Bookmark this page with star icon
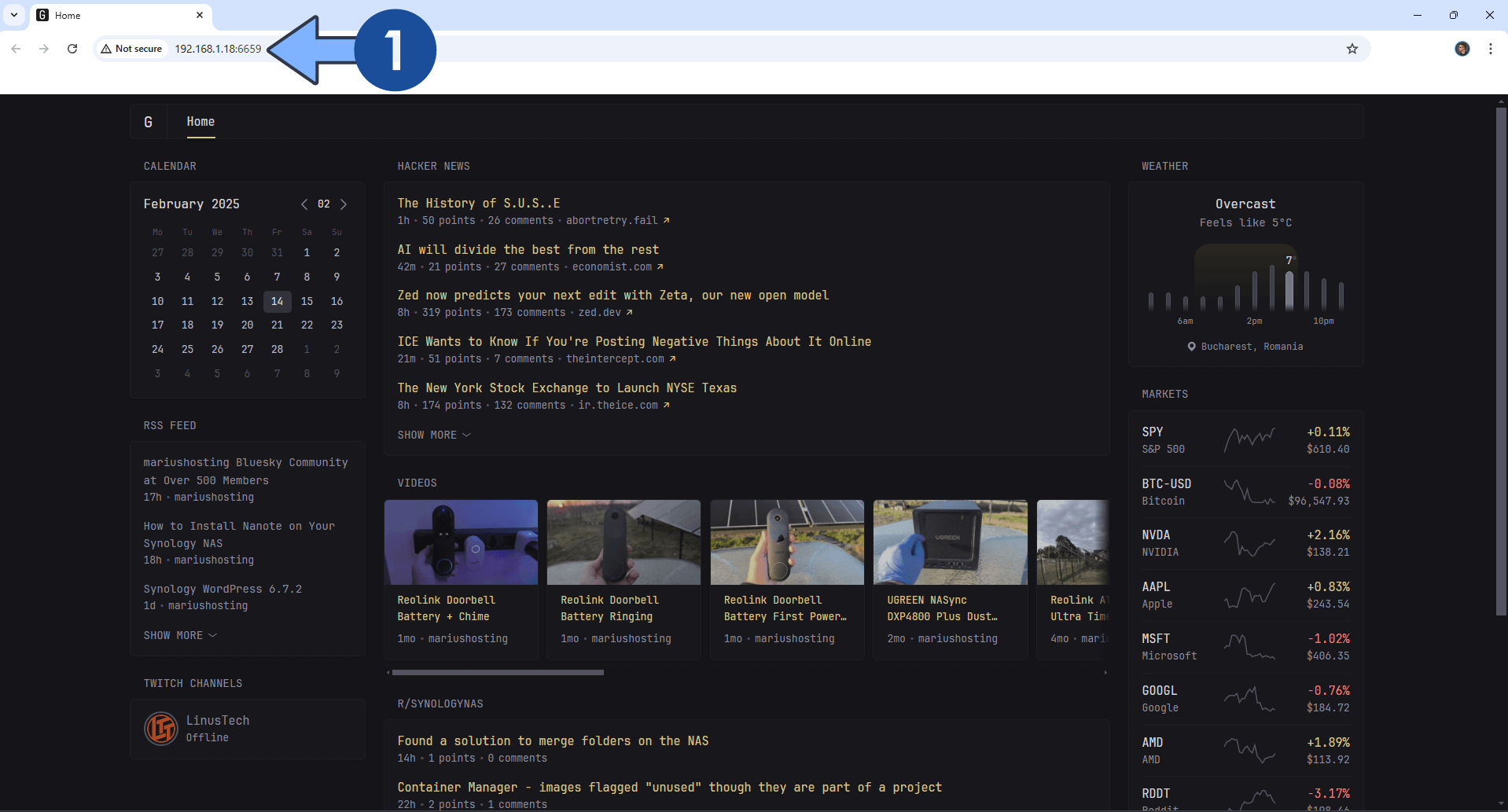The width and height of the screenshot is (1508, 812). 1352,49
